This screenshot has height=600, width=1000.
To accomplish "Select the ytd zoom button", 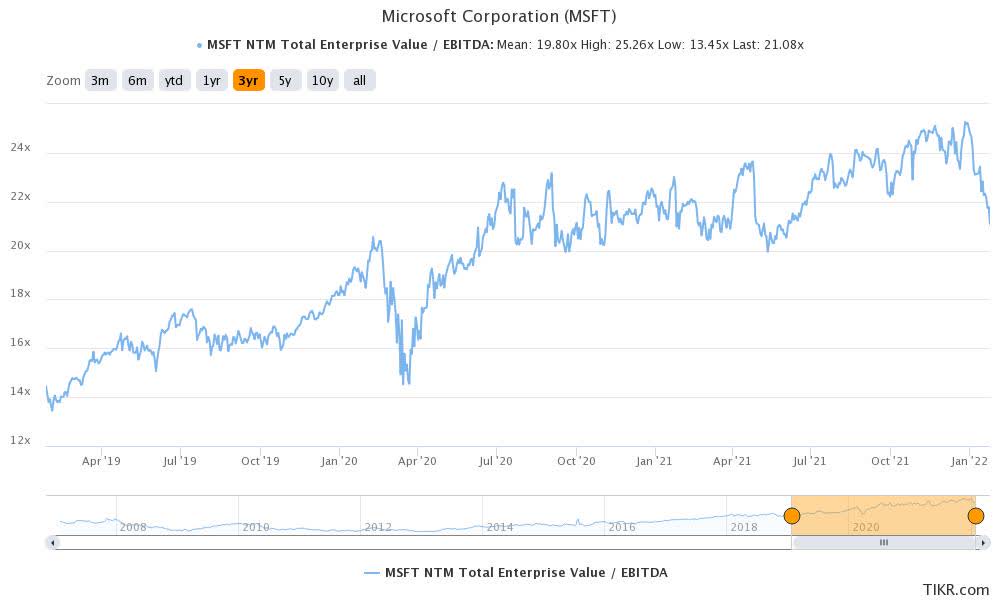I will (x=174, y=80).
